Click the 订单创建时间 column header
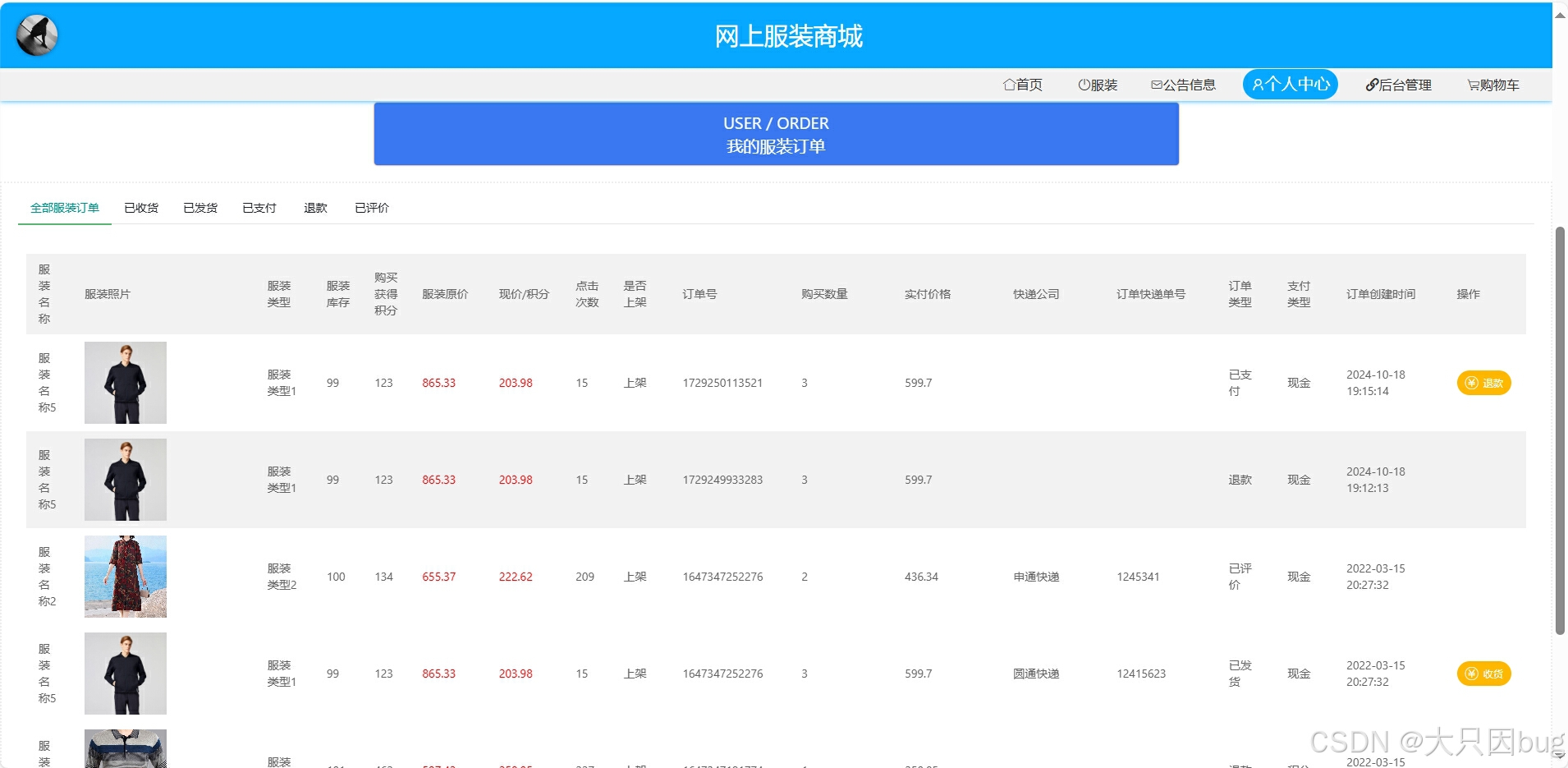This screenshot has height=768, width=1568. (1381, 294)
